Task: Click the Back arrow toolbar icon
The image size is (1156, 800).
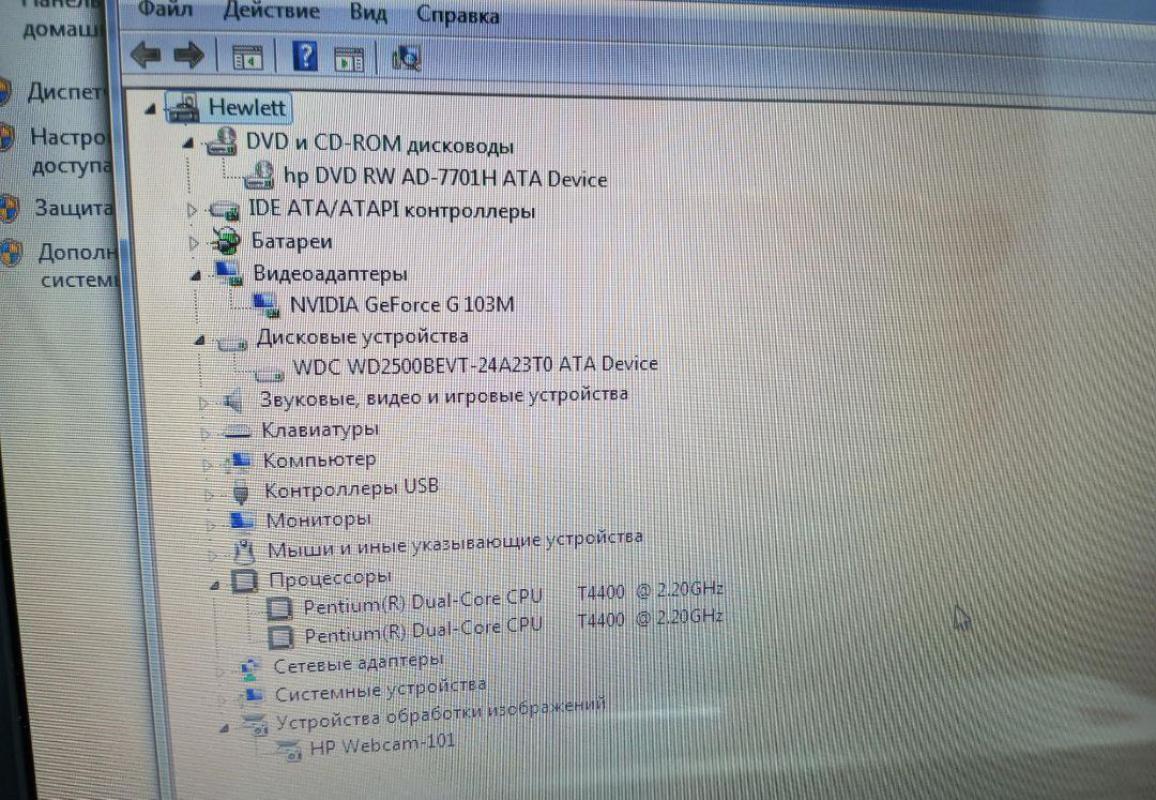Action: (x=146, y=56)
